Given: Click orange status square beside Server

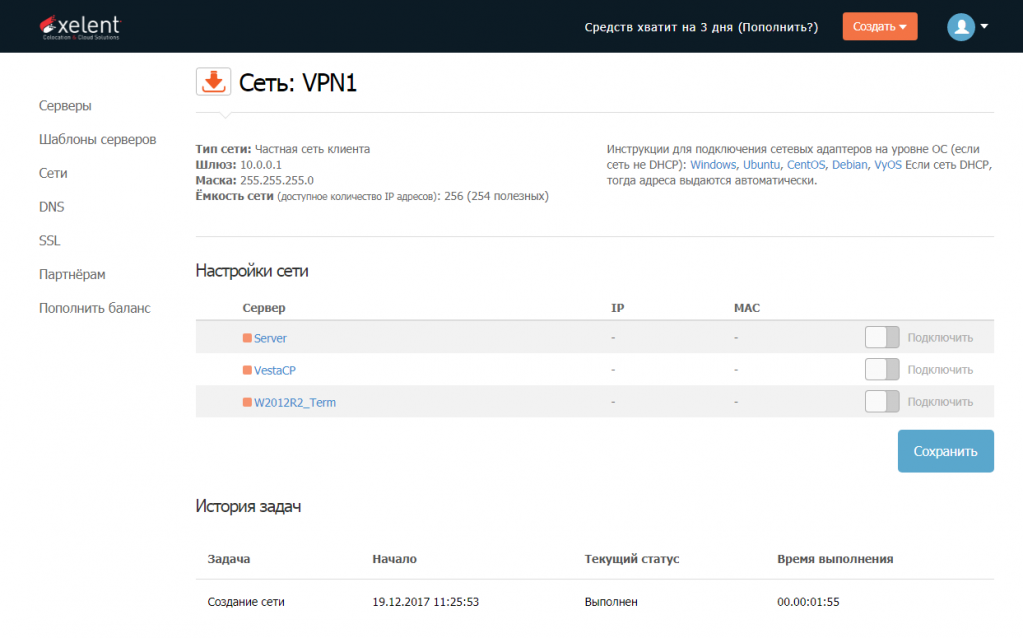Looking at the screenshot, I should click(247, 338).
